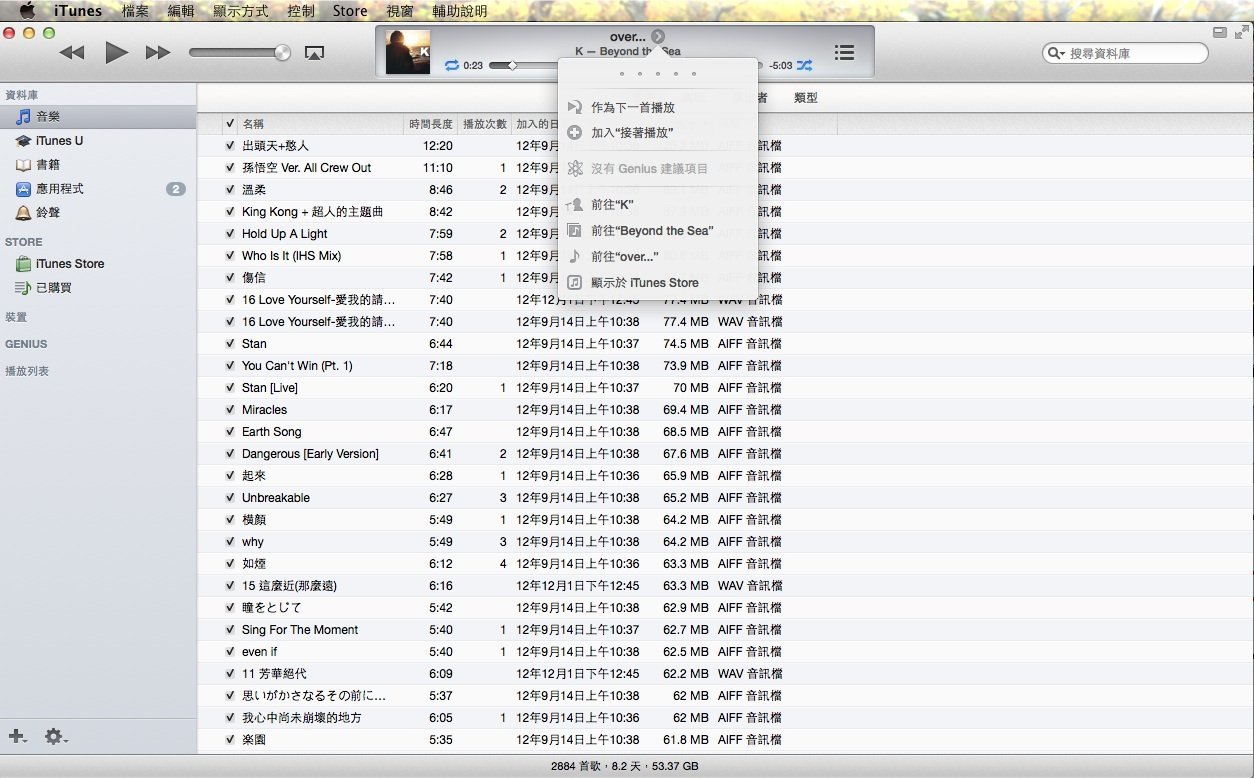This screenshot has width=1254, height=778.
Task: Open the AirPlay output icon
Action: point(314,53)
